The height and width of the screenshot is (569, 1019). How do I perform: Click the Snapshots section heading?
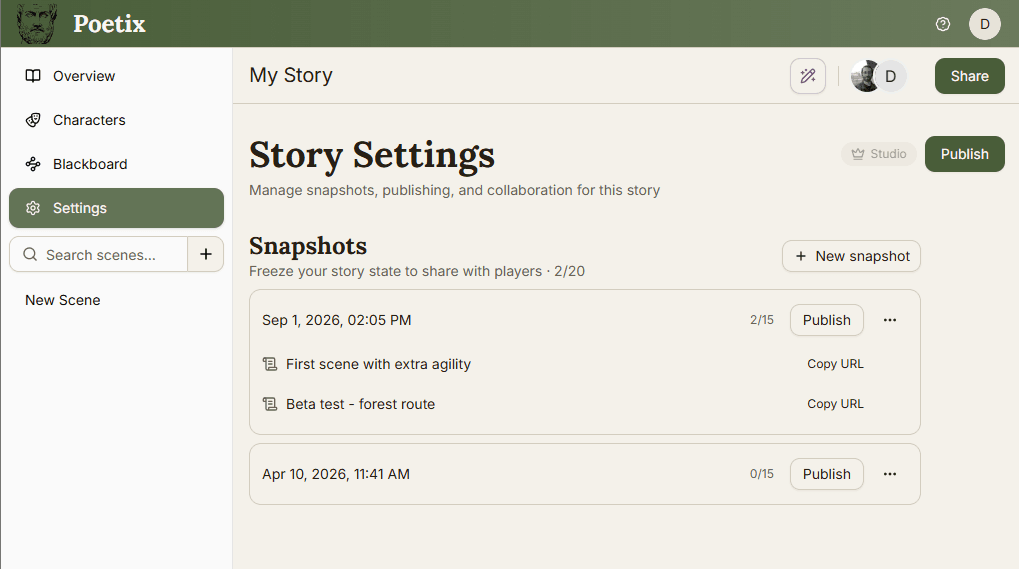click(308, 246)
